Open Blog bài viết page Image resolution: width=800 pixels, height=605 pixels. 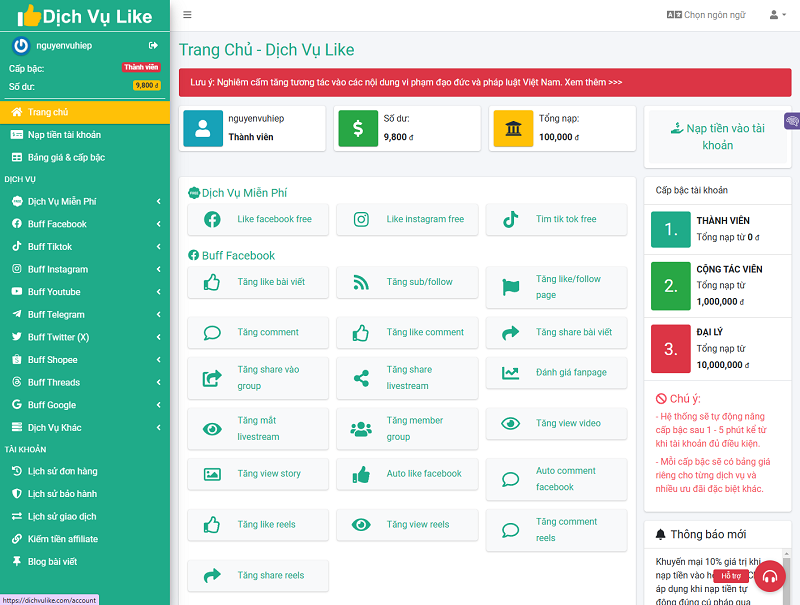pyautogui.click(x=85, y=562)
